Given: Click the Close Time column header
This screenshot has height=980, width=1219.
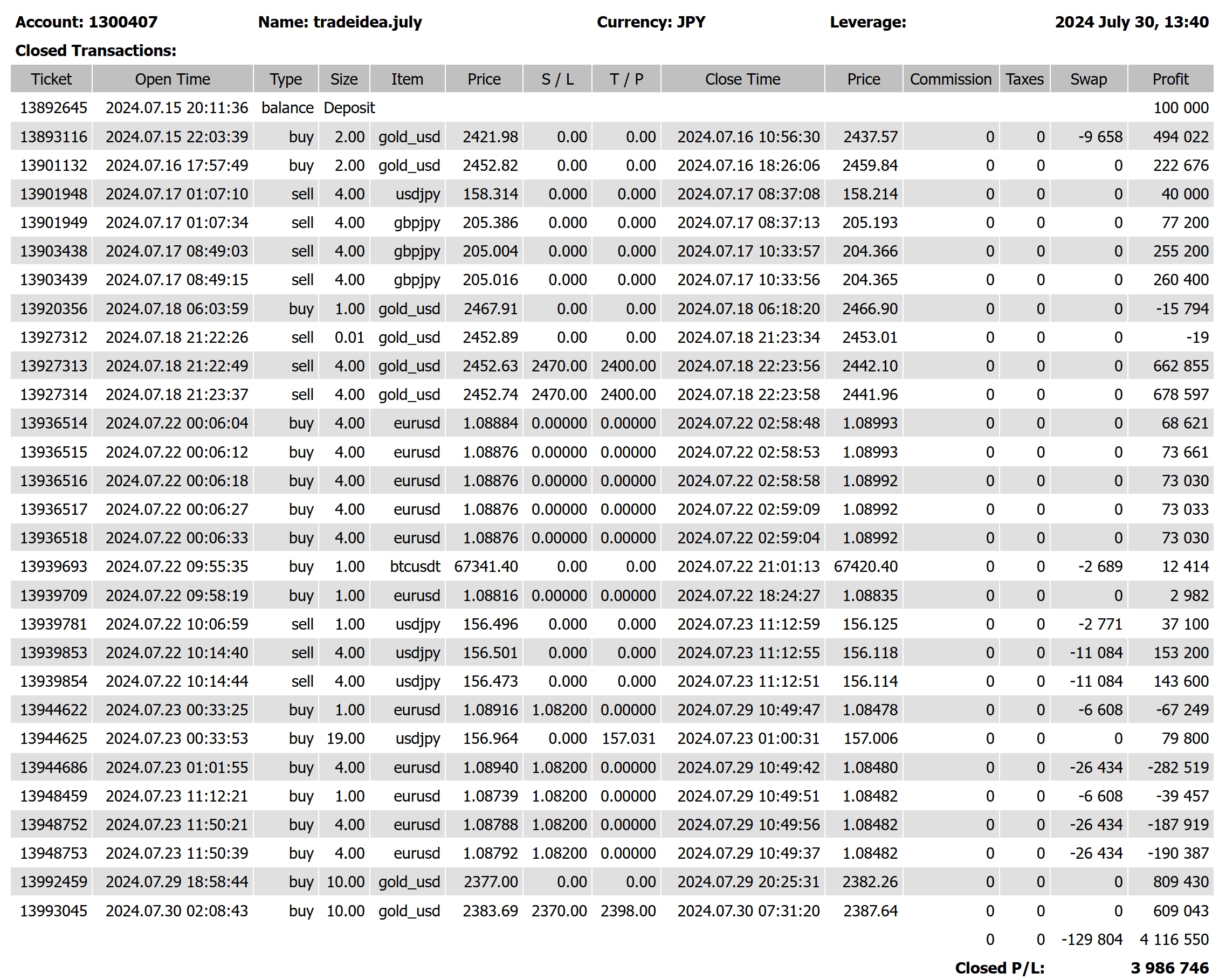Looking at the screenshot, I should pyautogui.click(x=742, y=79).
